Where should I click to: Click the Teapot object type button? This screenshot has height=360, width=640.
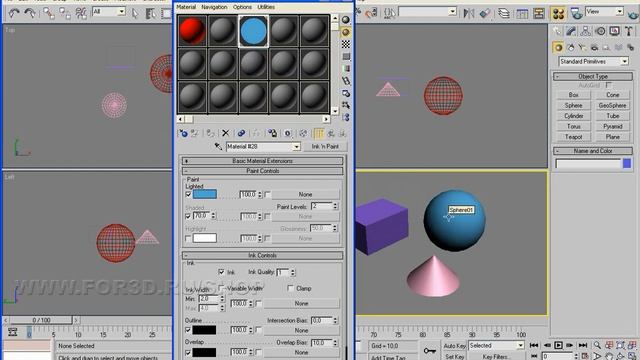coord(573,137)
